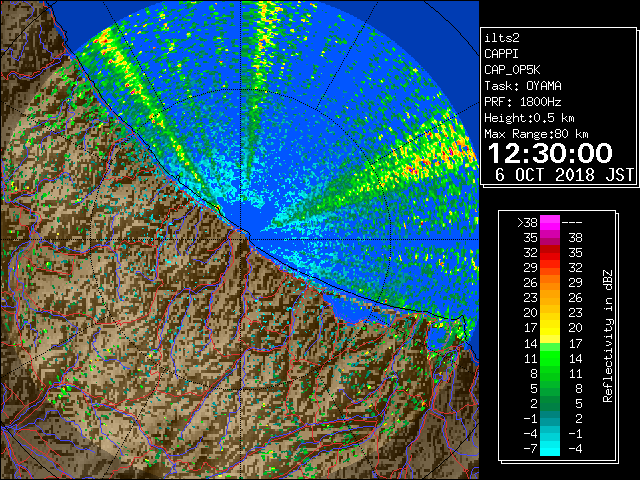
Task: Click the 'Max Range:80 km' line
Action: (x=536, y=134)
